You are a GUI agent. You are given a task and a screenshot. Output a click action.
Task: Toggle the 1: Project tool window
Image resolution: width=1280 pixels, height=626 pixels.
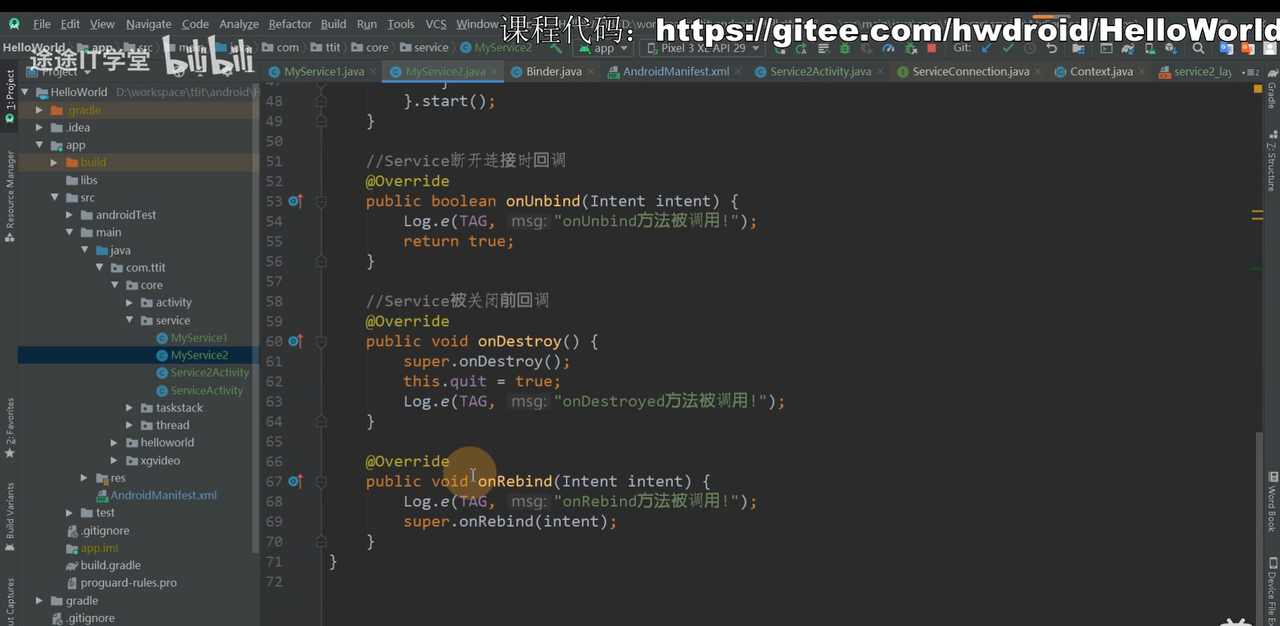(10, 96)
